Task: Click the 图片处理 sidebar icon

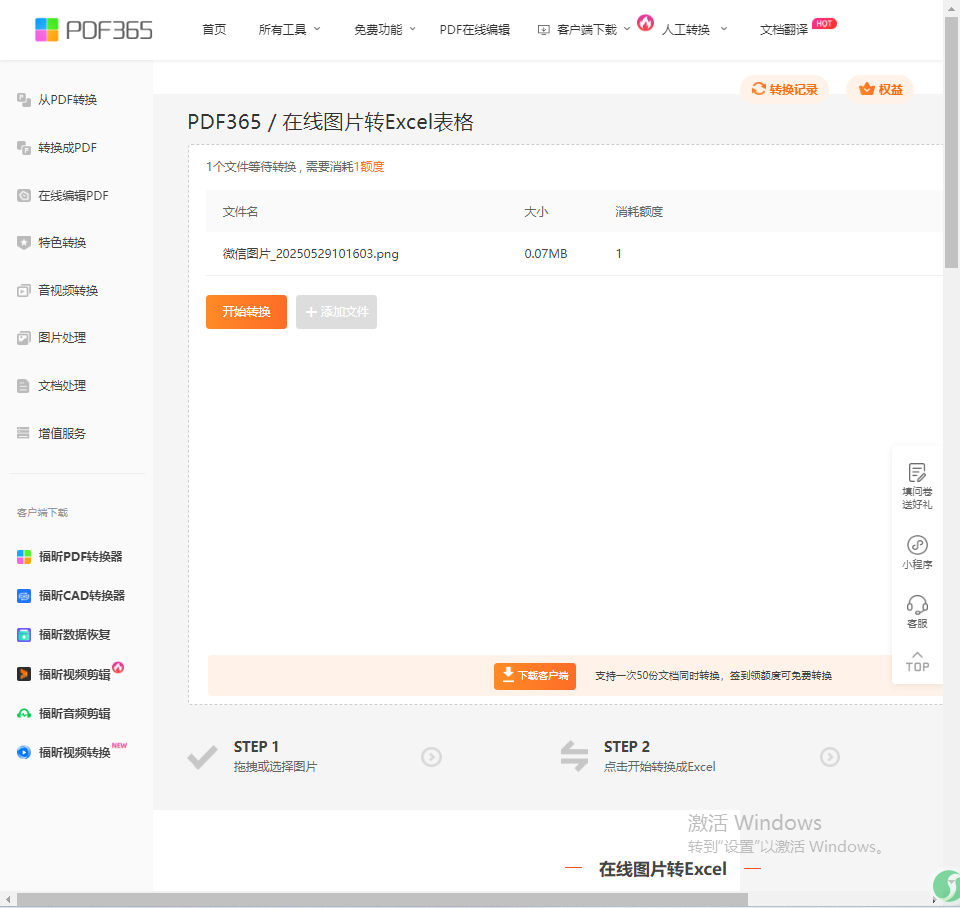Action: click(24, 338)
